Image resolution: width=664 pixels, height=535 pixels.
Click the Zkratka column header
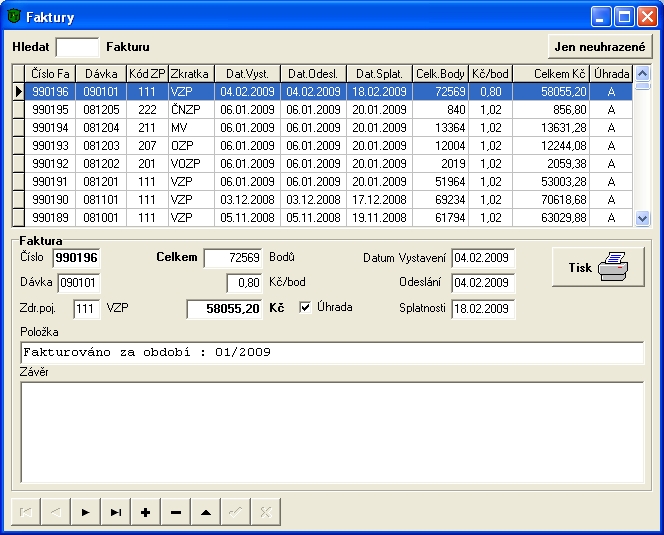pyautogui.click(x=191, y=74)
